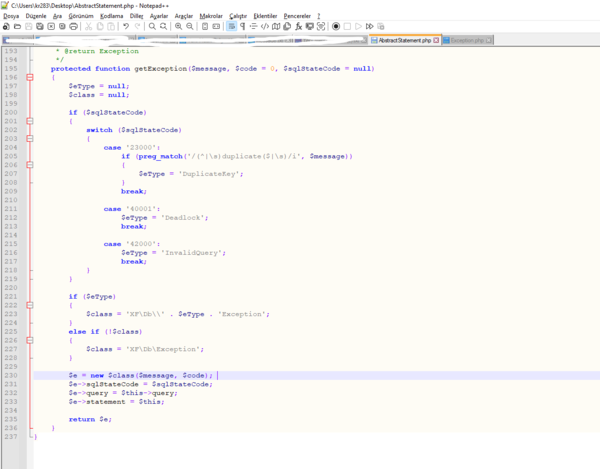Toggle synchronized vertical scrolling icon
Image resolution: width=600 pixels, height=469 pixels.
coord(205,26)
